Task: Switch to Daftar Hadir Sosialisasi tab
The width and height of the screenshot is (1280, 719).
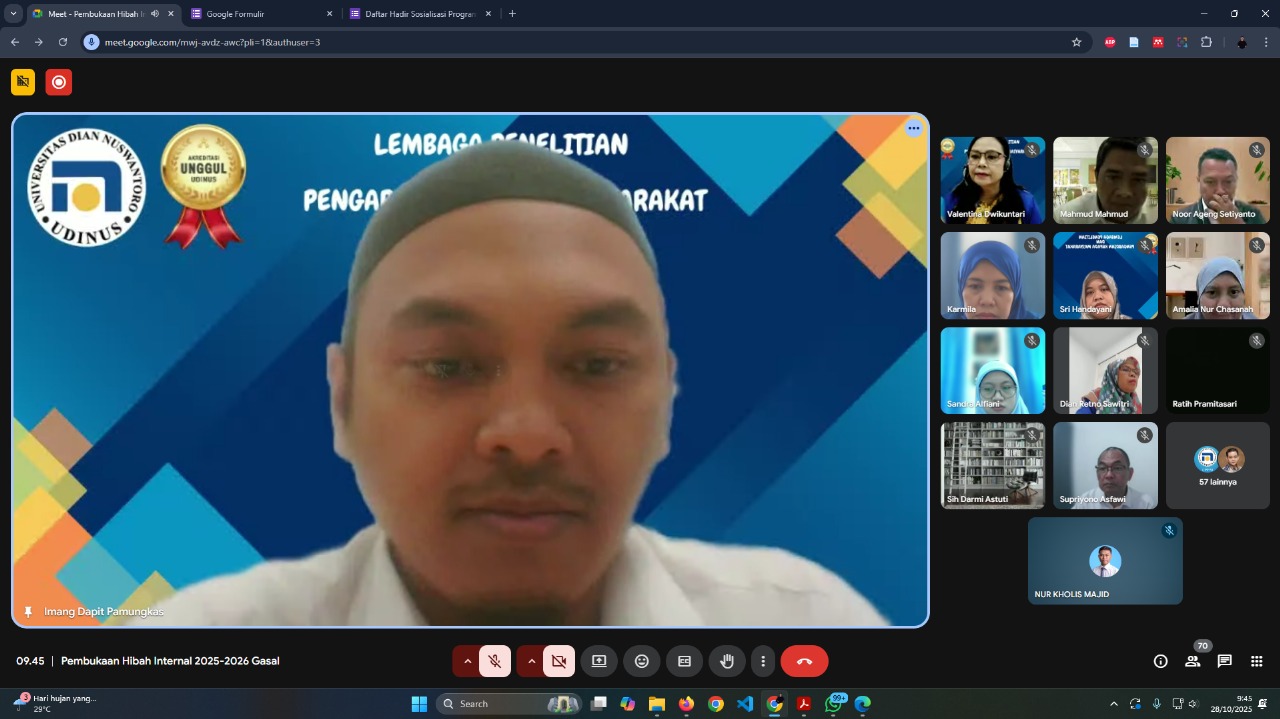Action: click(x=419, y=14)
